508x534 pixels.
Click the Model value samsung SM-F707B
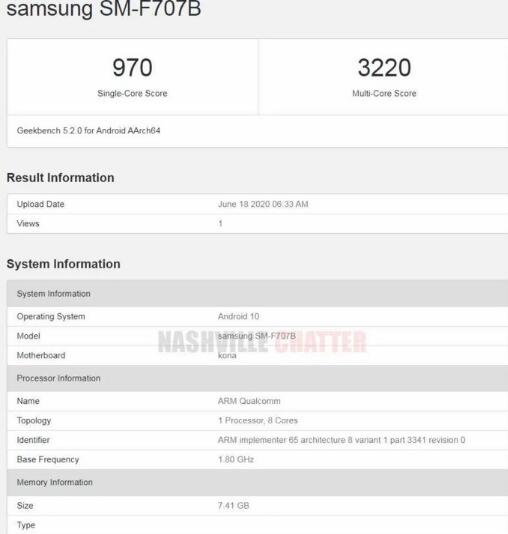tap(257, 336)
